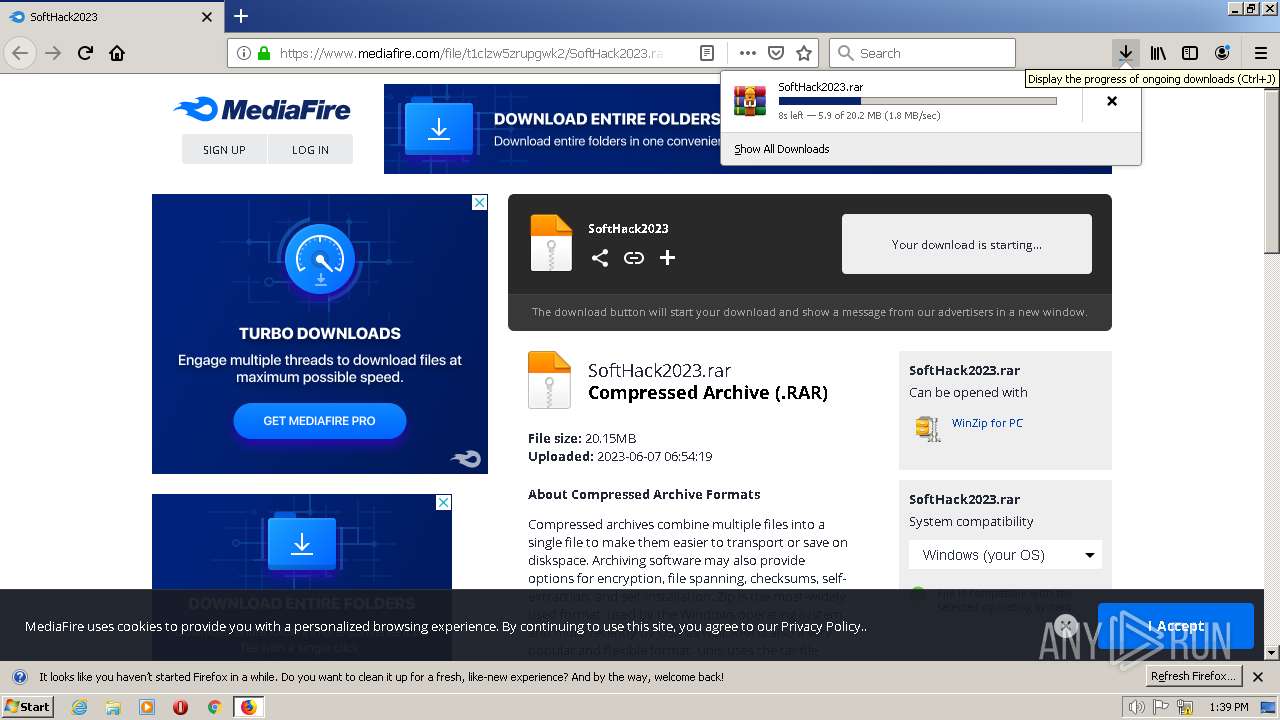This screenshot has height=720, width=1280.
Task: Expand the Windows (your OS) dropdown
Action: tap(1005, 555)
